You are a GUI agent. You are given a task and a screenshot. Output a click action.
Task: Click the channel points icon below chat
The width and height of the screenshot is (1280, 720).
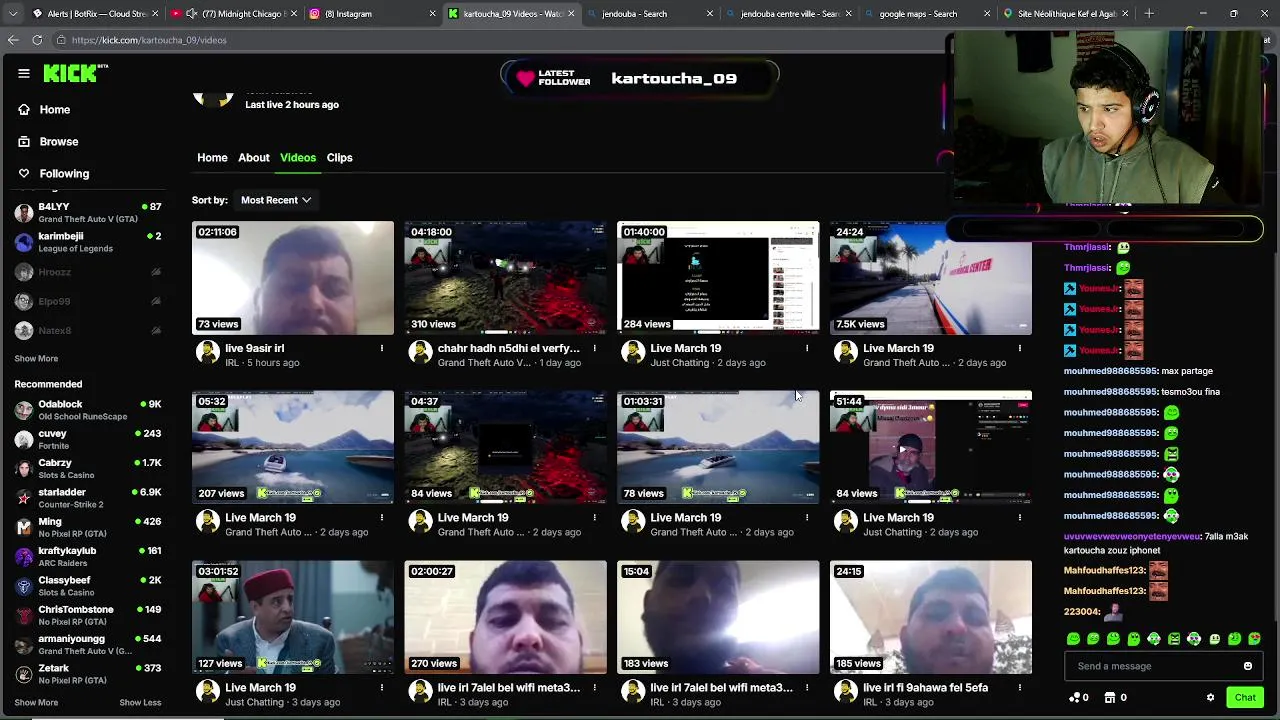tap(1075, 697)
